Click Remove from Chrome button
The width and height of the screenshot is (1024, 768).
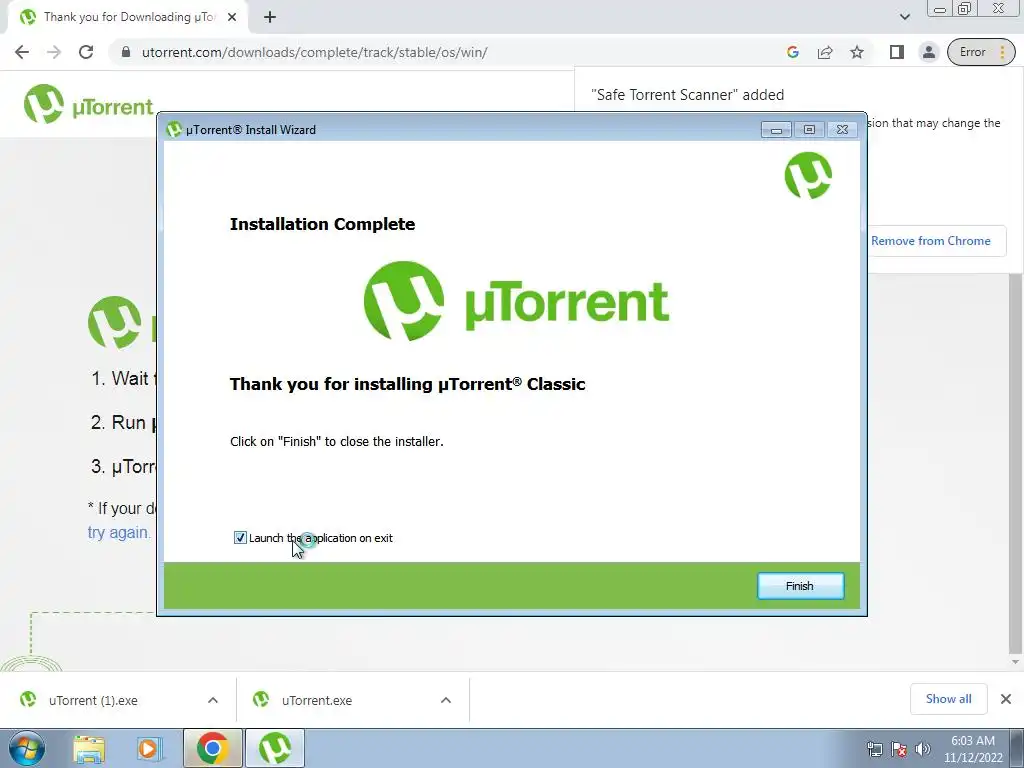click(x=931, y=241)
